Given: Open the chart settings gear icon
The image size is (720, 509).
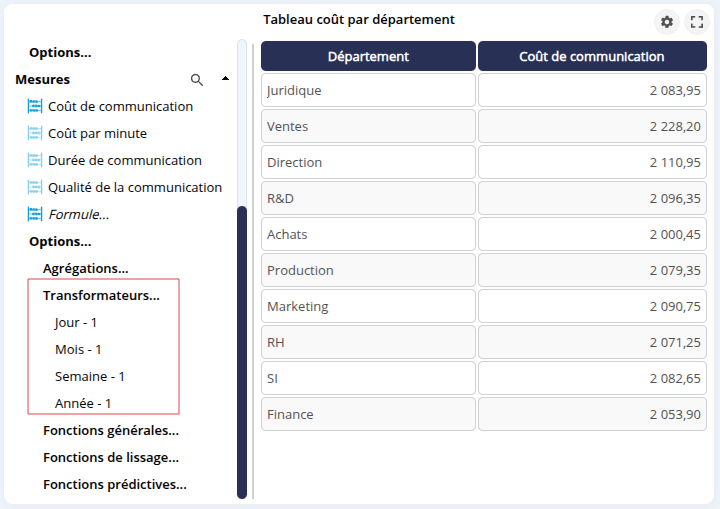Looking at the screenshot, I should (x=667, y=22).
